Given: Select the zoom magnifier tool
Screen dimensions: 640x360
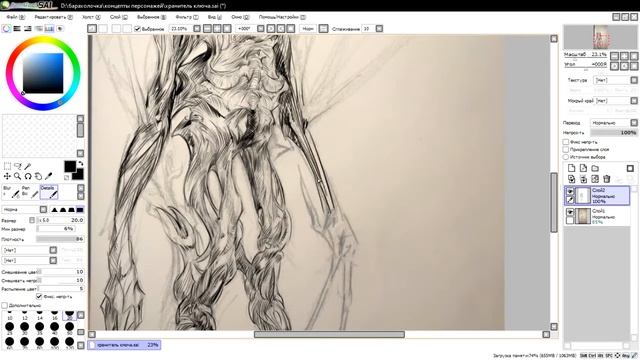Looking at the screenshot, I should [x=18, y=176].
